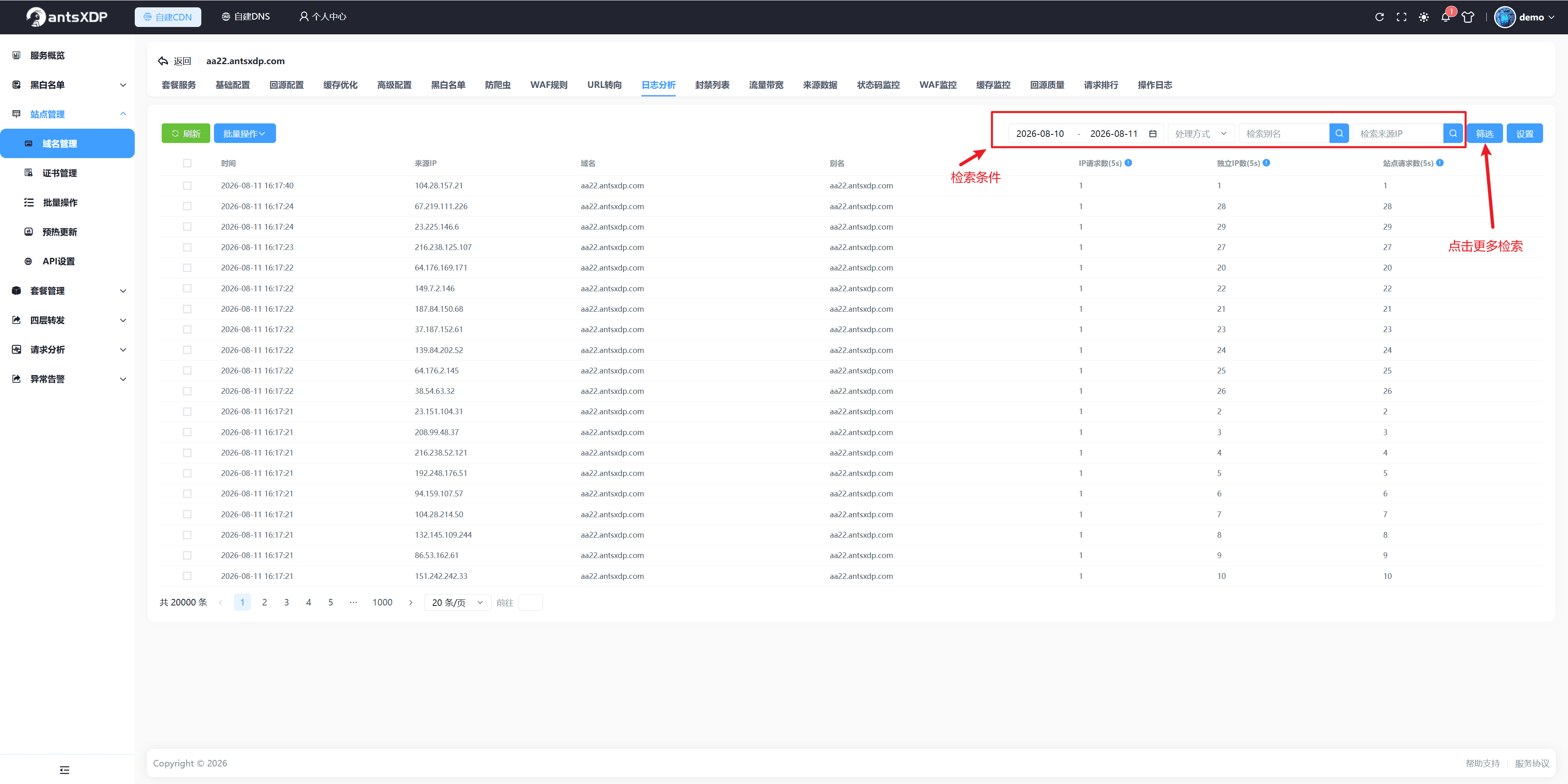Click the 设置 settings button
The width and height of the screenshot is (1568, 784).
[1524, 134]
